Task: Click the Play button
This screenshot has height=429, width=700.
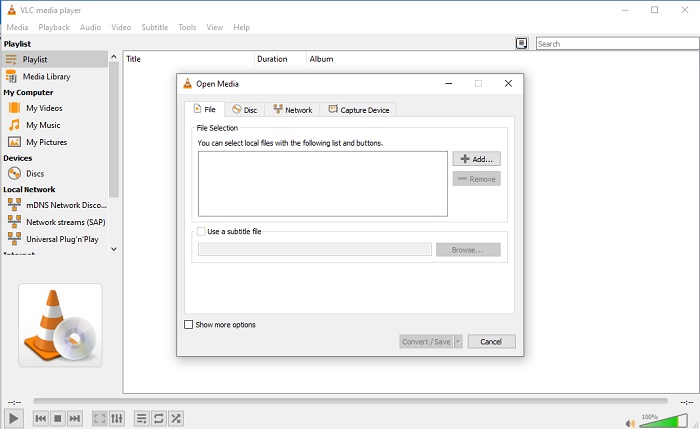Action: 13,418
